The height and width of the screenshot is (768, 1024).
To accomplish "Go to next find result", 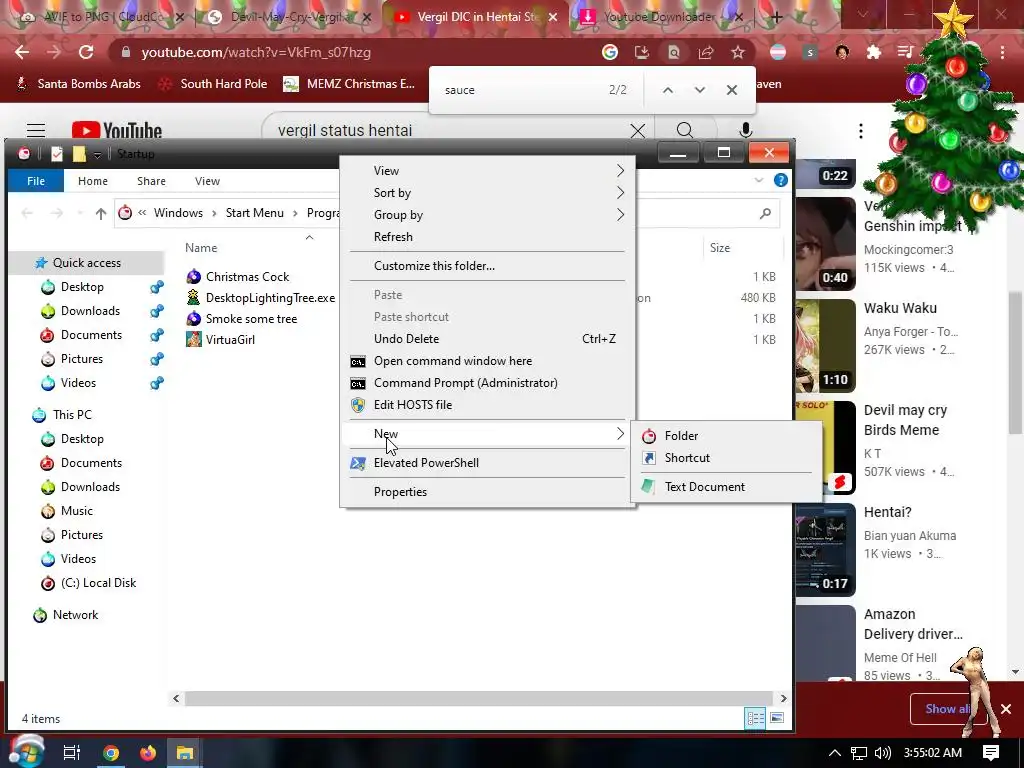I will coord(699,90).
